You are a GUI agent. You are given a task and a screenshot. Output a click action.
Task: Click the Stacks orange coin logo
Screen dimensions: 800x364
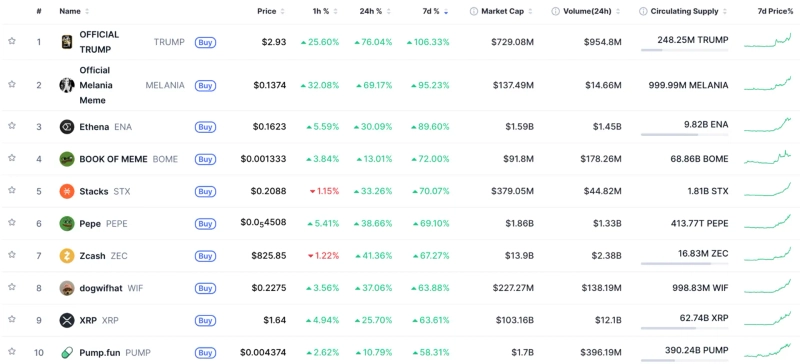tap(67, 191)
